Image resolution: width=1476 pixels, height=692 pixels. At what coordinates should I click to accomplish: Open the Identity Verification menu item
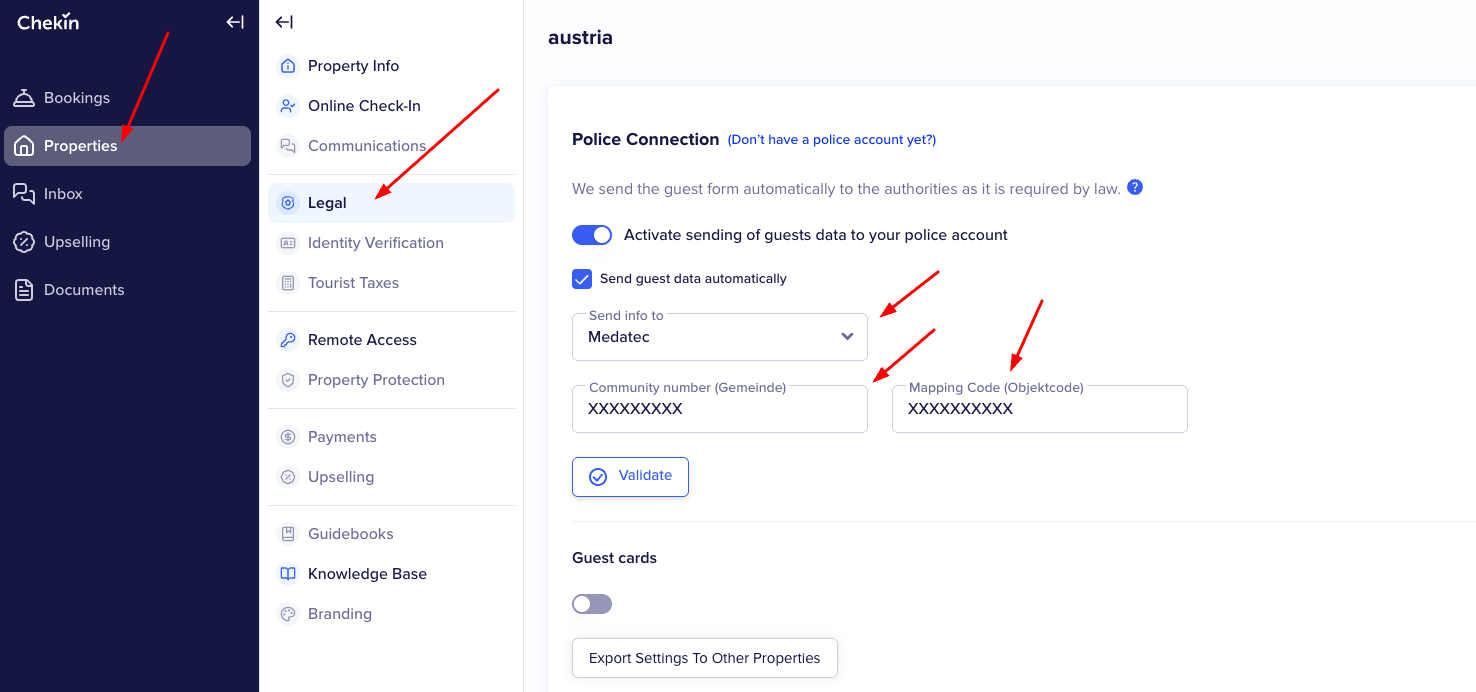(x=375, y=243)
